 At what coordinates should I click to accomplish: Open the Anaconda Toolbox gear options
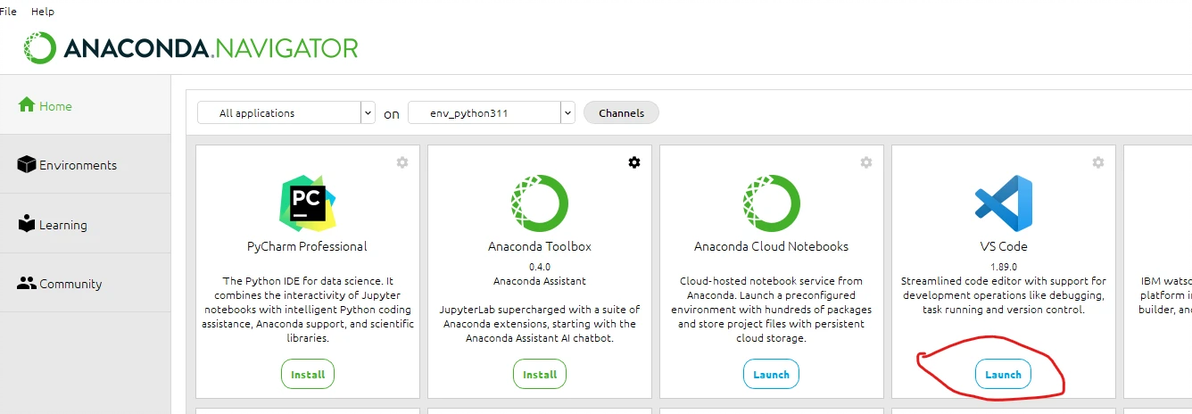[x=634, y=162]
